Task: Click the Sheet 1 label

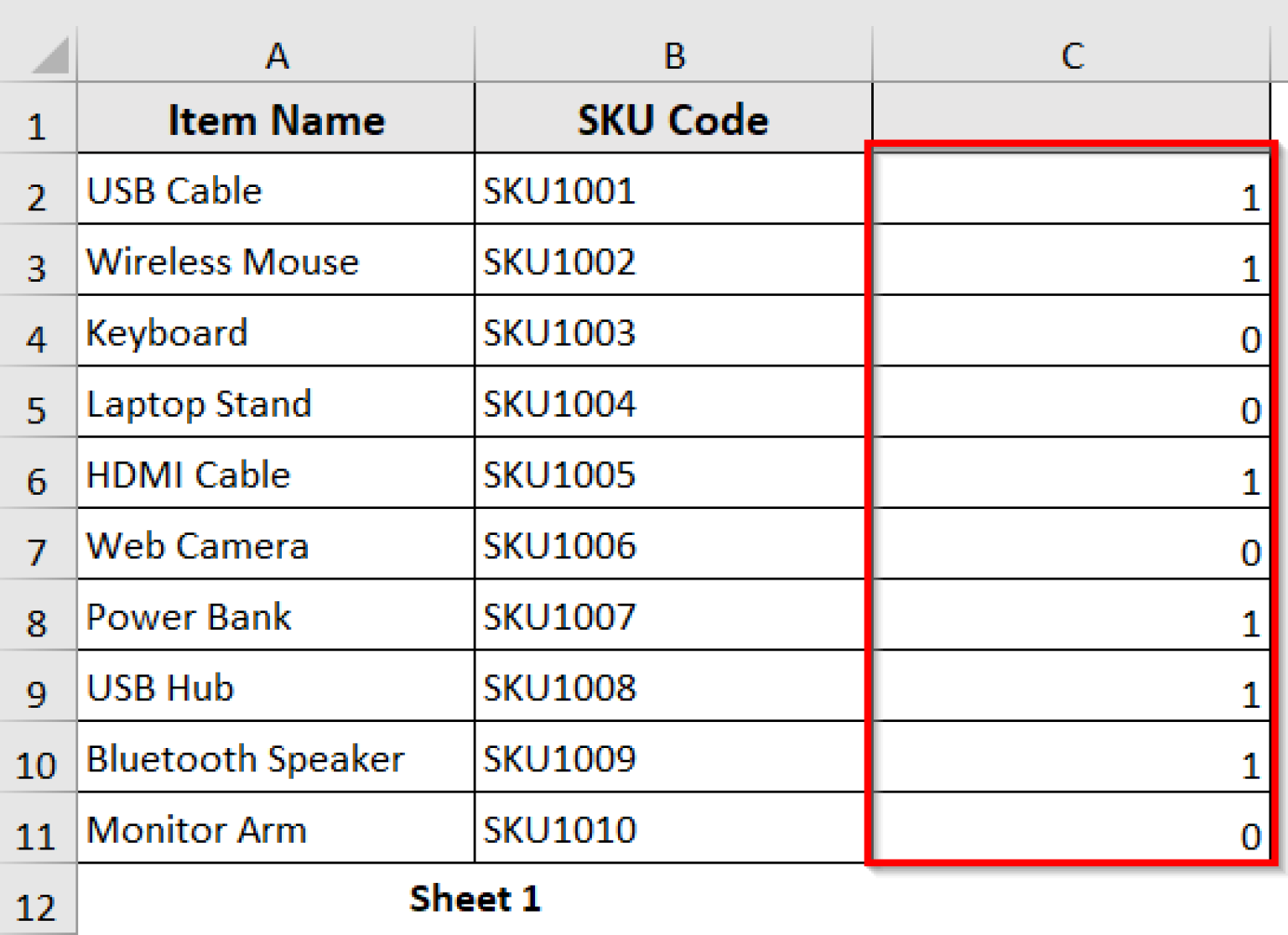Action: pyautogui.click(x=475, y=897)
